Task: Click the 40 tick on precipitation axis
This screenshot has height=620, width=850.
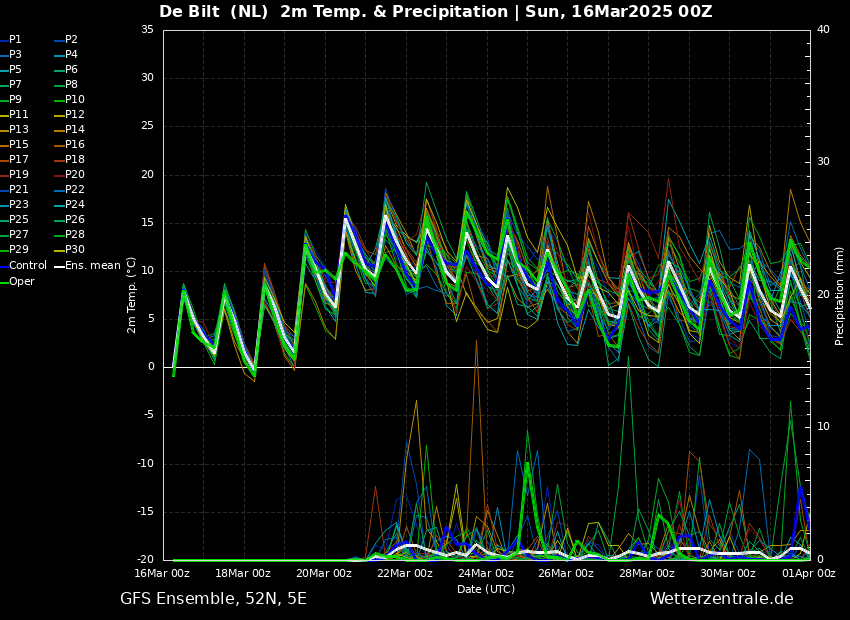Action: click(x=823, y=30)
